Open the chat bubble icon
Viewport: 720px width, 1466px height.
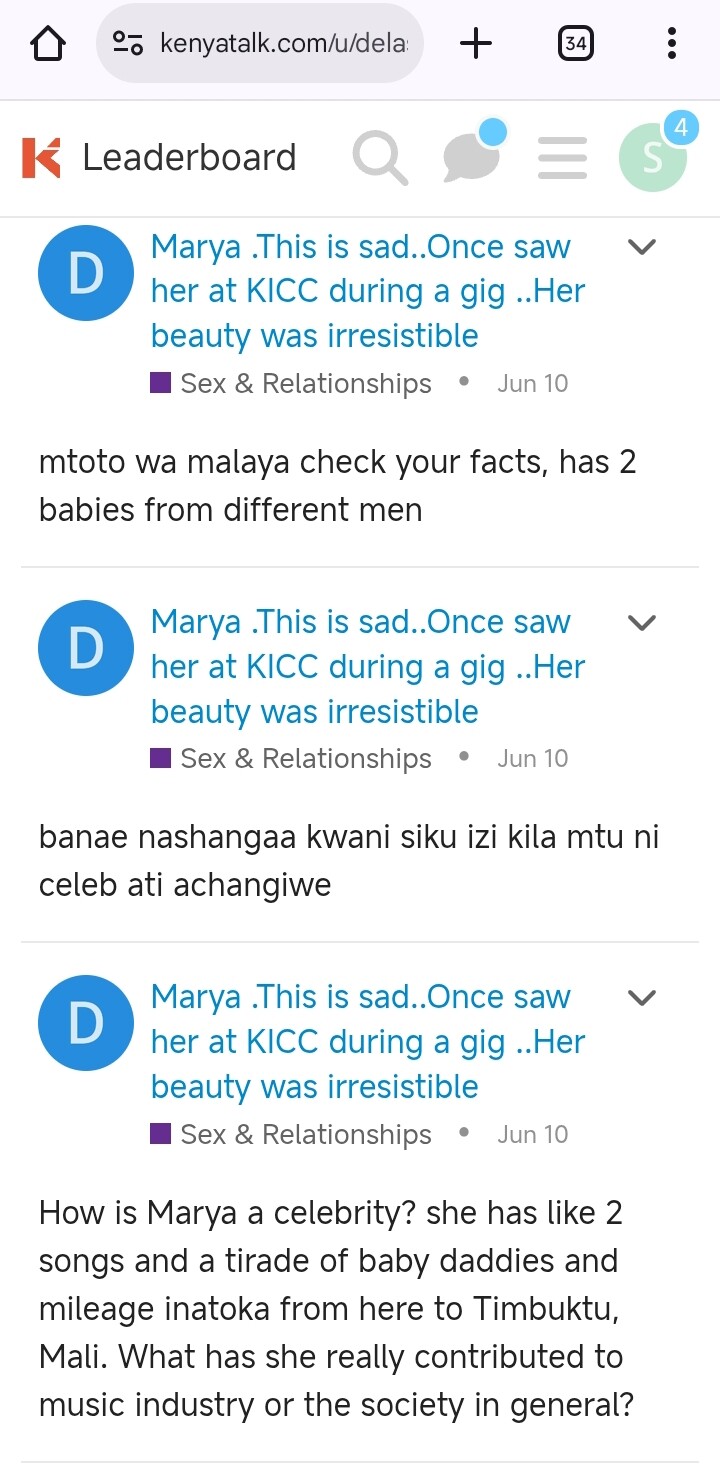coord(472,156)
